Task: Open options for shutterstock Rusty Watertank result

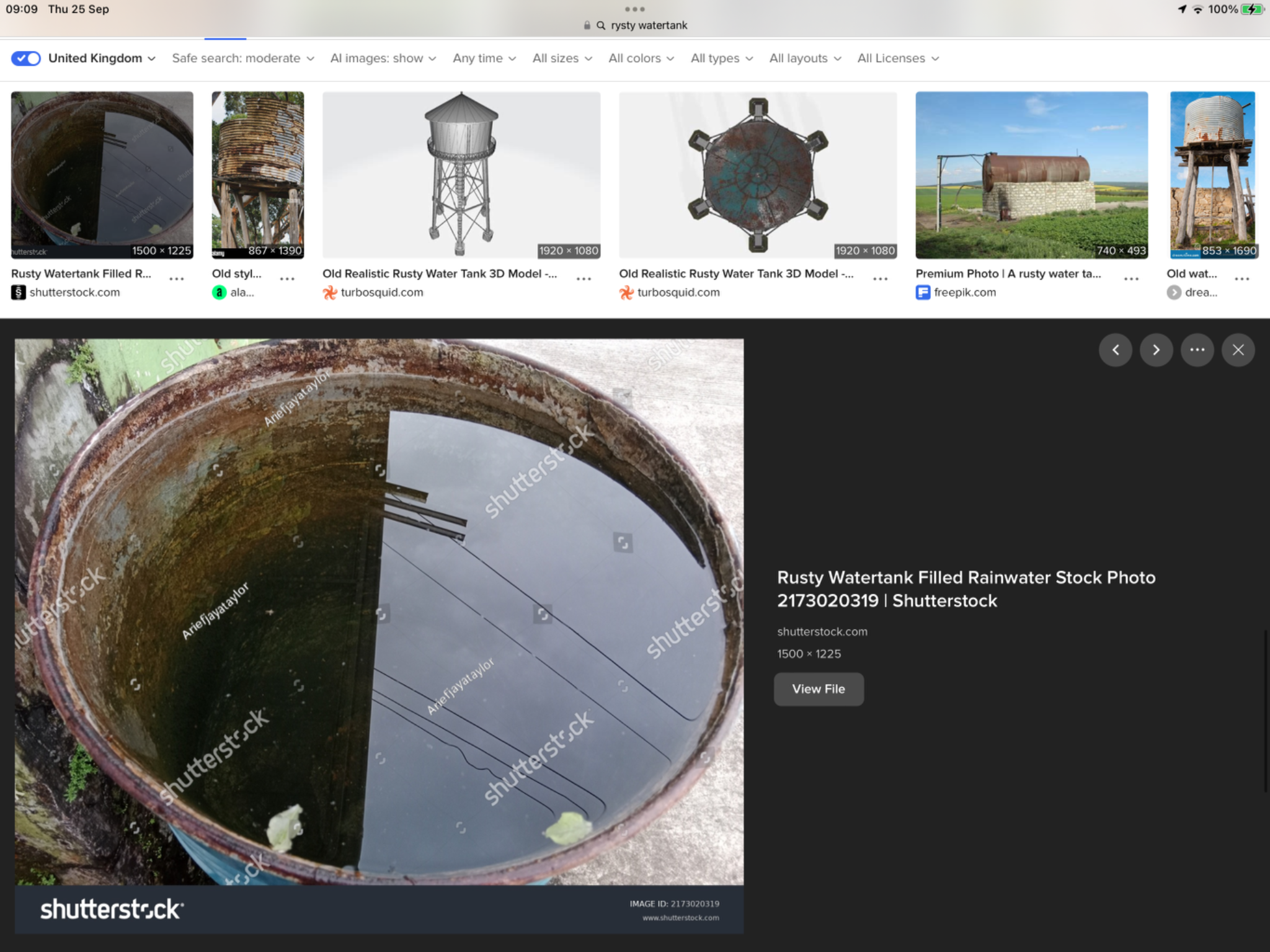Action: (177, 279)
